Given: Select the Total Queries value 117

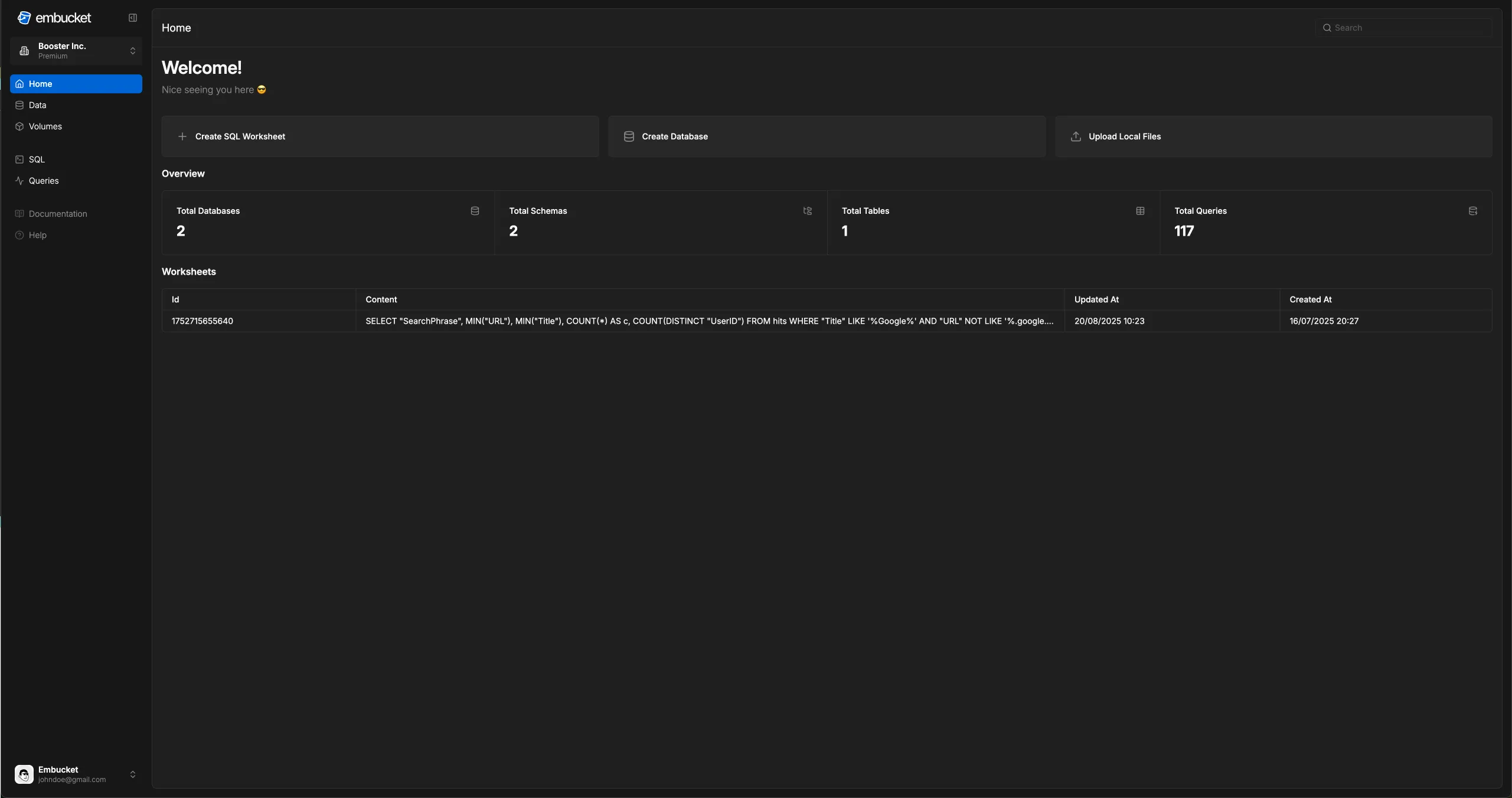Looking at the screenshot, I should click(x=1184, y=231).
